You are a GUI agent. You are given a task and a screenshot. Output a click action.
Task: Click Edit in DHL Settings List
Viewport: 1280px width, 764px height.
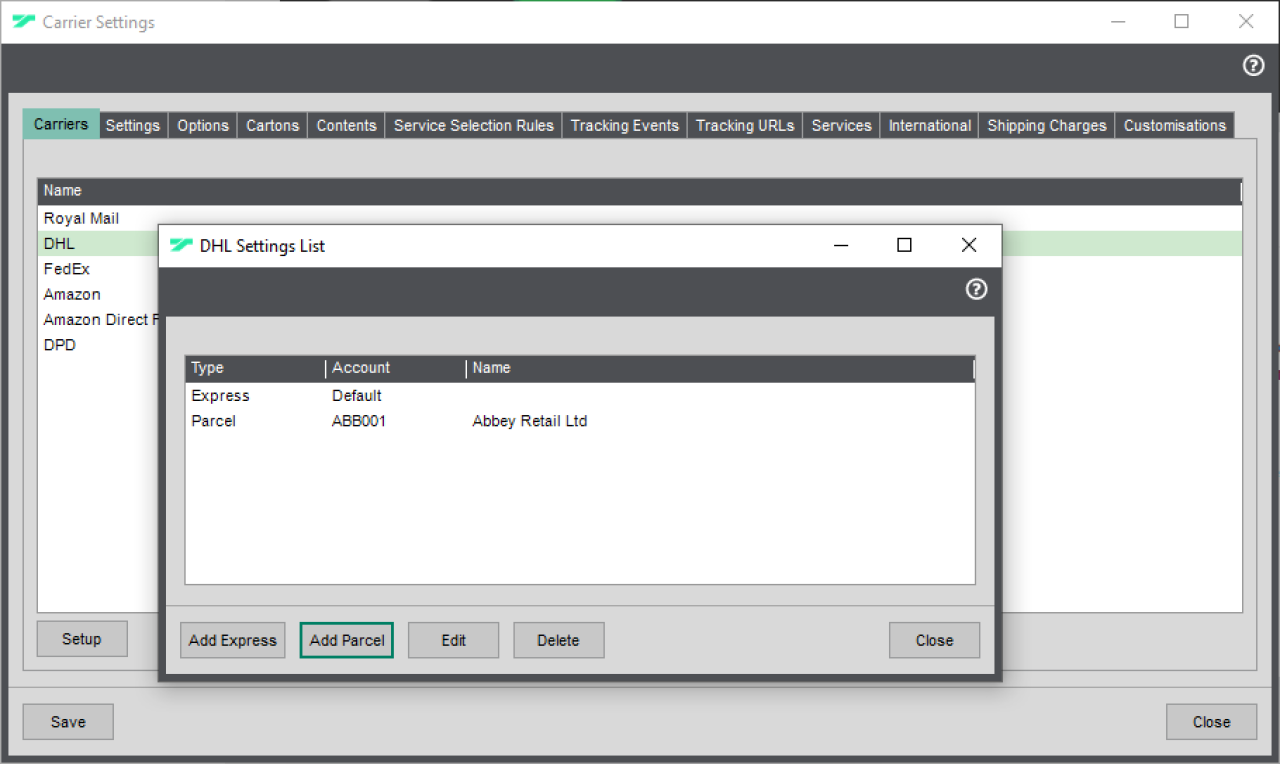coord(454,640)
